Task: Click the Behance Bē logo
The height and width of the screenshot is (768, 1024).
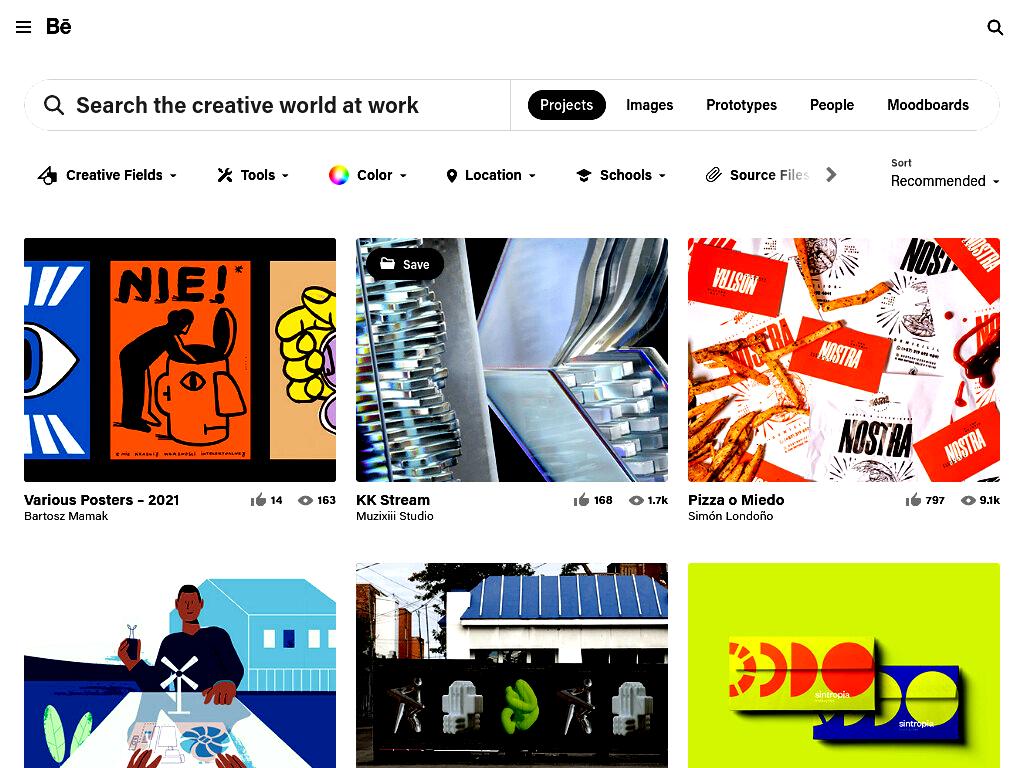Action: [59, 27]
